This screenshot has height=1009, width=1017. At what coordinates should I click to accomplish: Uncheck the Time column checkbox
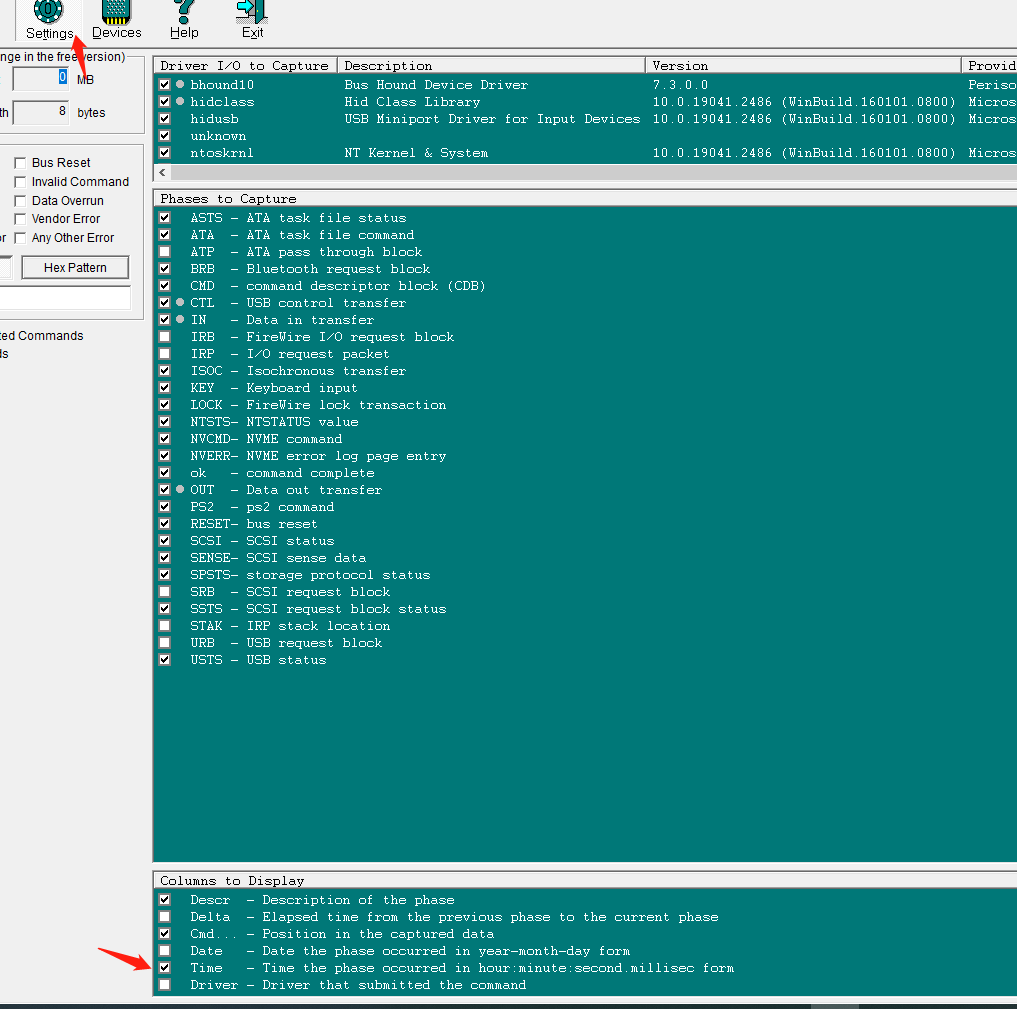(165, 967)
